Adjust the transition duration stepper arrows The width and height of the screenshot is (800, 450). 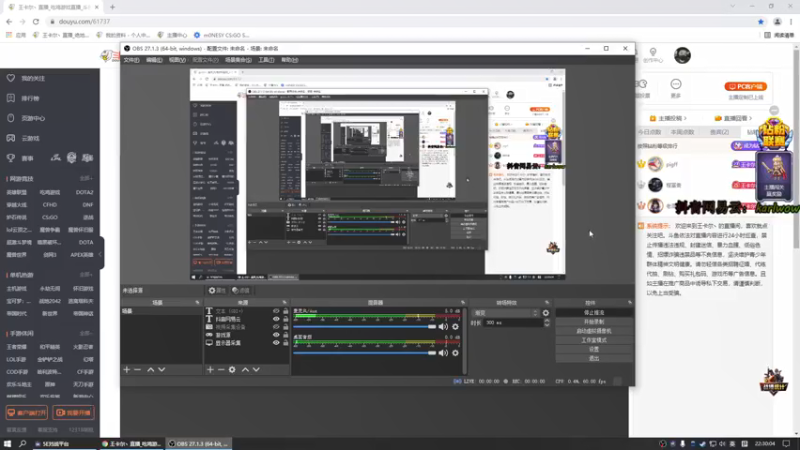click(x=546, y=323)
